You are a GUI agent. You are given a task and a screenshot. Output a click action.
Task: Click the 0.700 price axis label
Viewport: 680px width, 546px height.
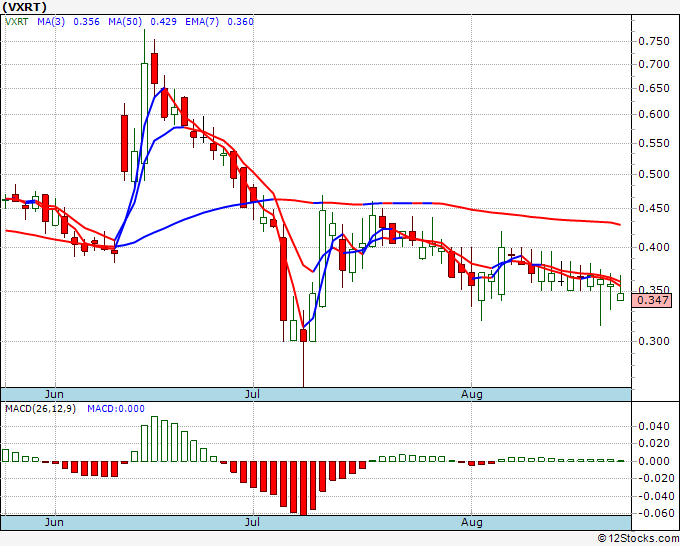(x=654, y=65)
